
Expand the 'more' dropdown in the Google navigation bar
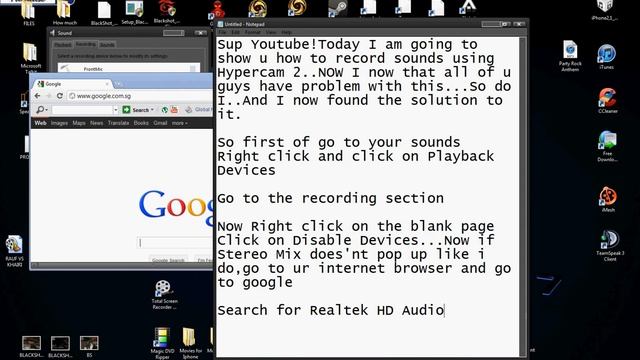click(179, 123)
